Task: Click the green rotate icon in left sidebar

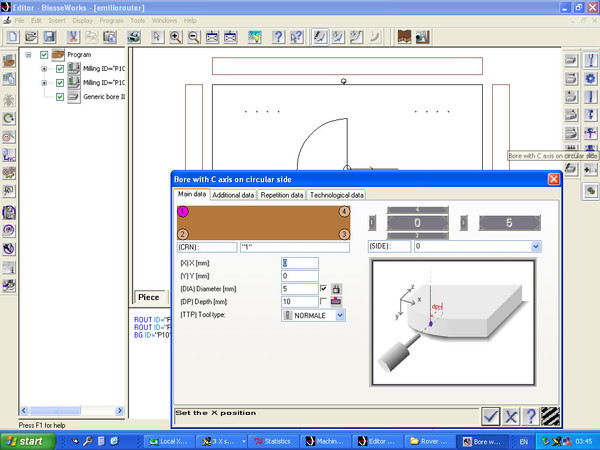Action: [9, 119]
